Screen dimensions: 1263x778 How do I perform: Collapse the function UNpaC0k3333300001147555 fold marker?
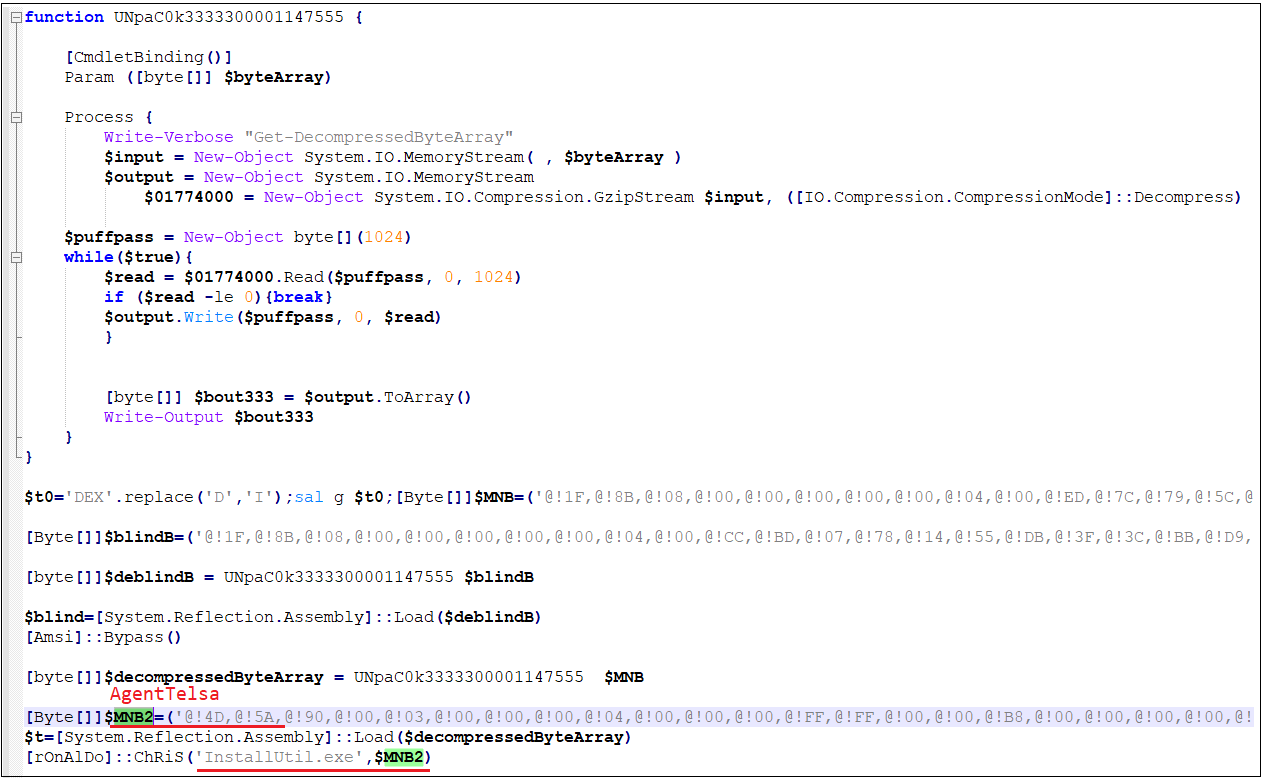click(16, 17)
